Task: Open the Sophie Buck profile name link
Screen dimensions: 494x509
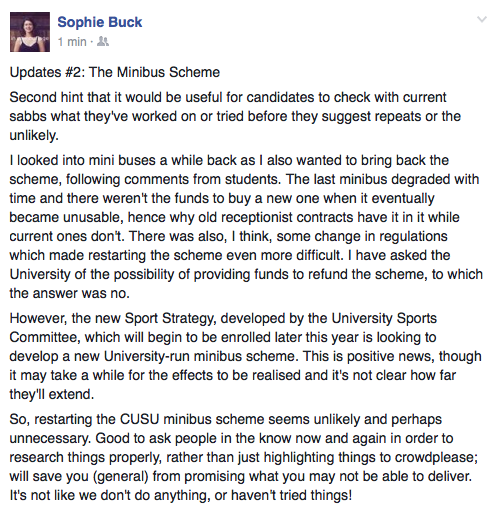Action: [100, 22]
